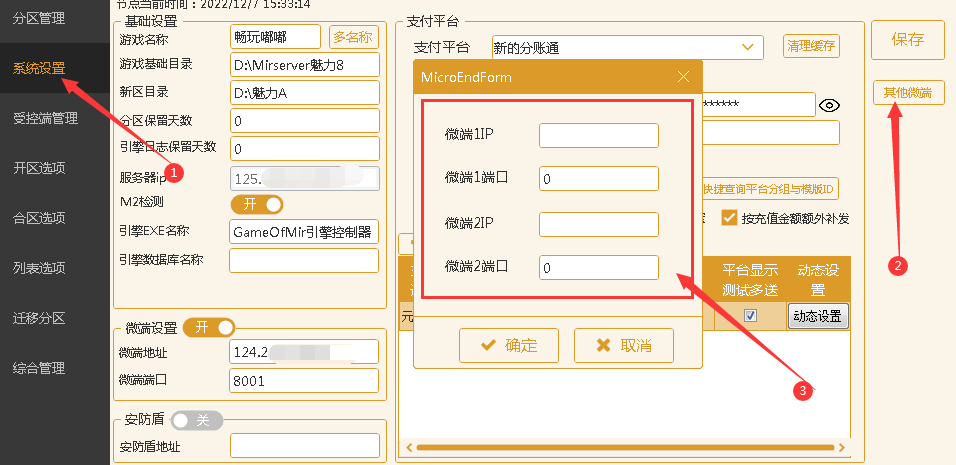The width and height of the screenshot is (956, 465).
Task: Click the eye icon to reveal password
Action: (x=828, y=105)
